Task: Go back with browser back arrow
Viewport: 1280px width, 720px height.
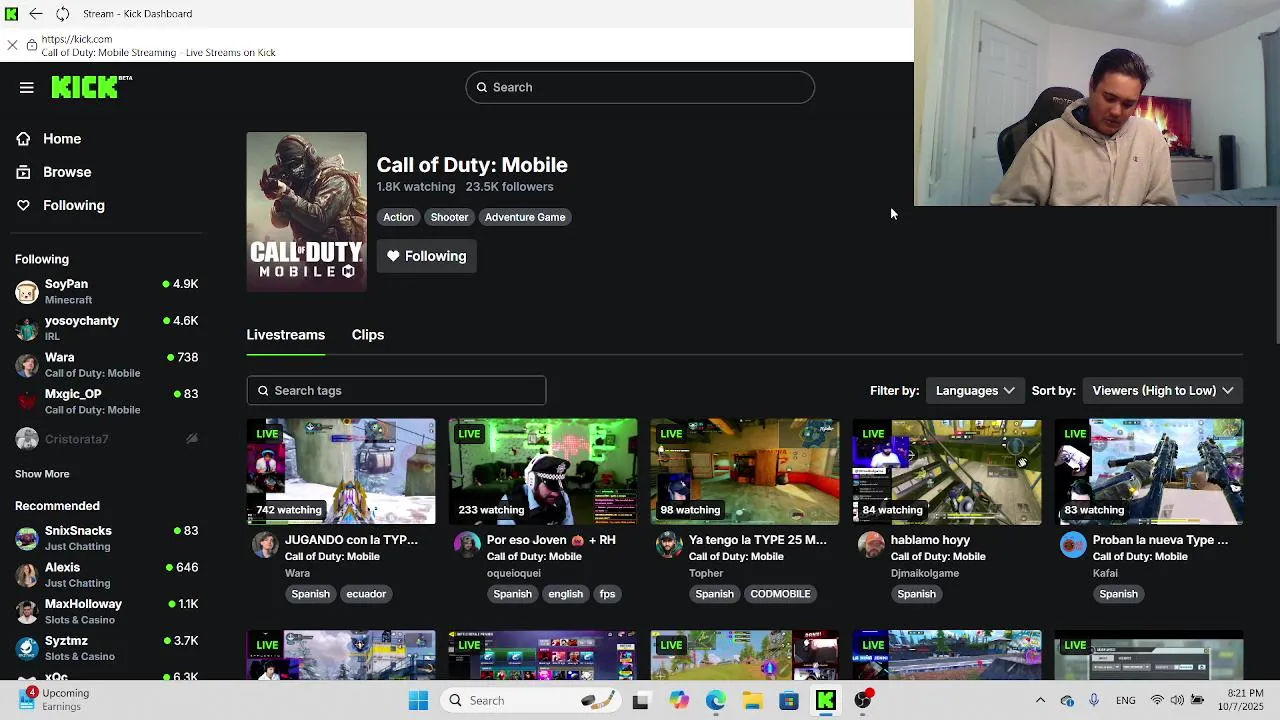Action: tap(36, 14)
